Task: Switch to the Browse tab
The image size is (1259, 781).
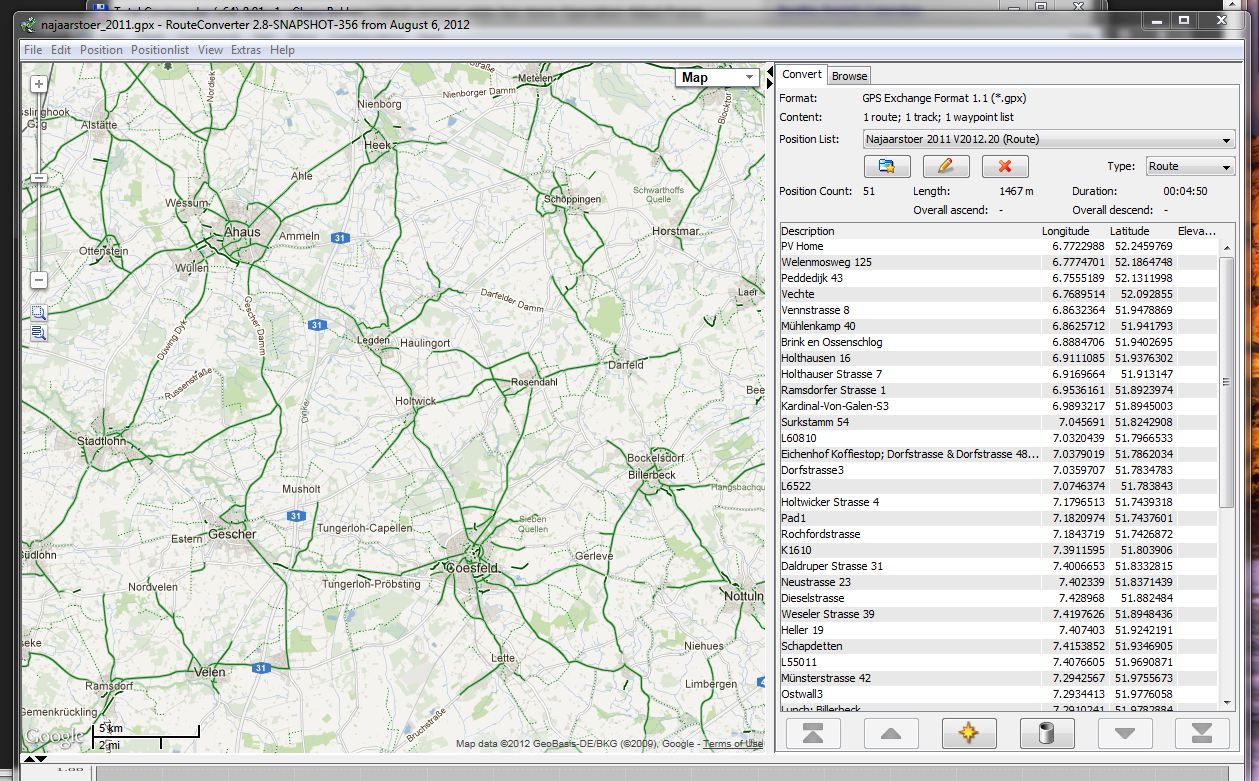Action: [849, 76]
